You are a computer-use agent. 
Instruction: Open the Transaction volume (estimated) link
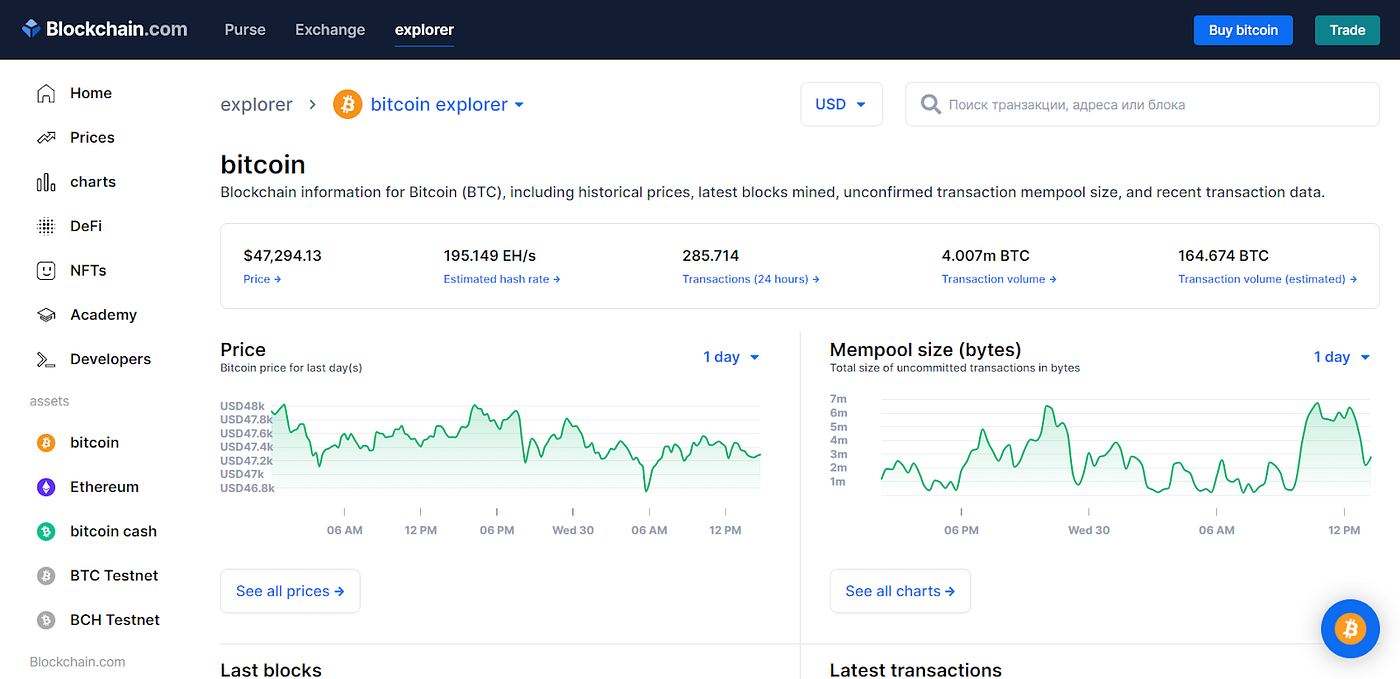coord(1267,279)
